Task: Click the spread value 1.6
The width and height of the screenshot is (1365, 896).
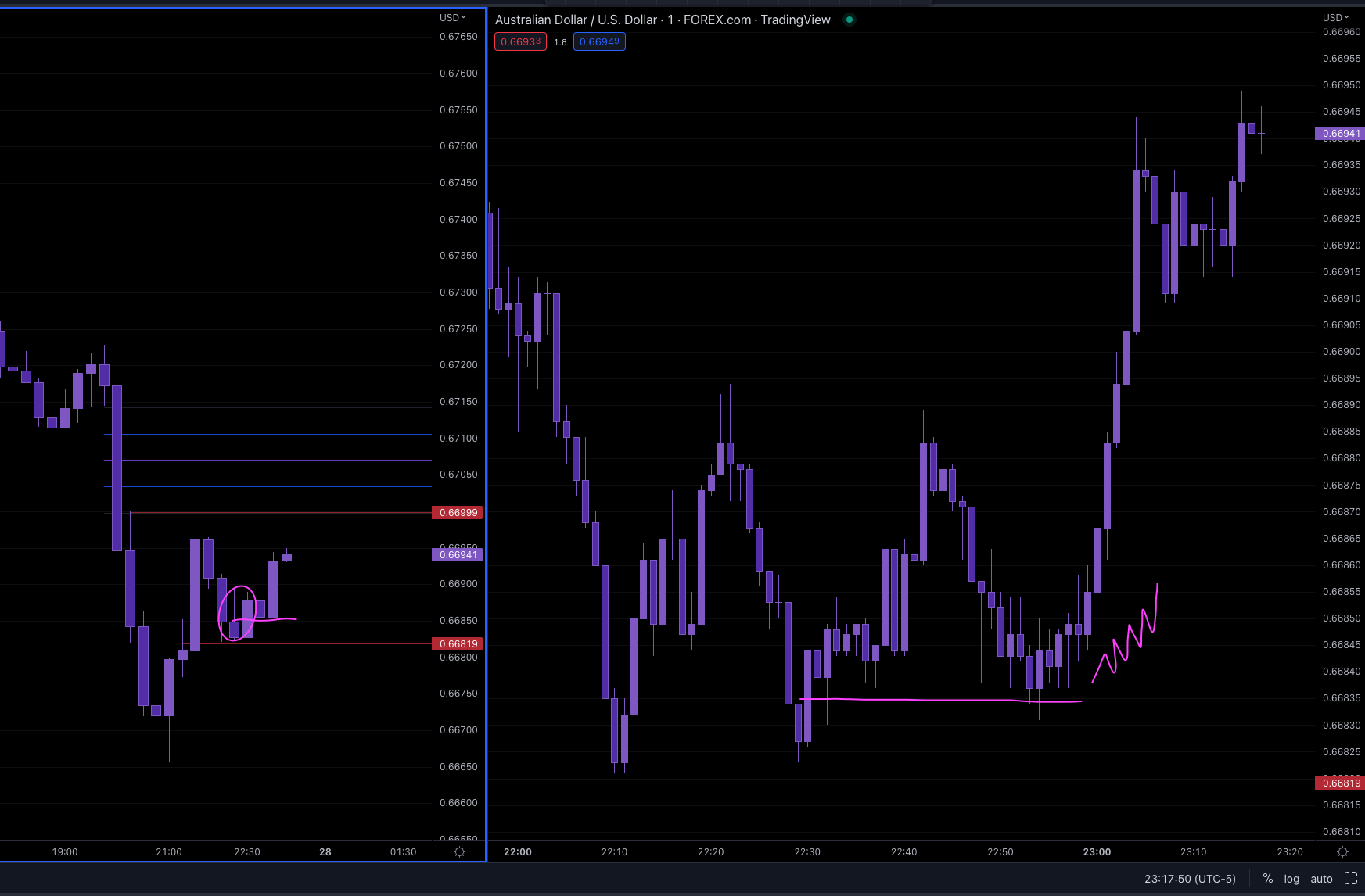Action: (x=560, y=42)
